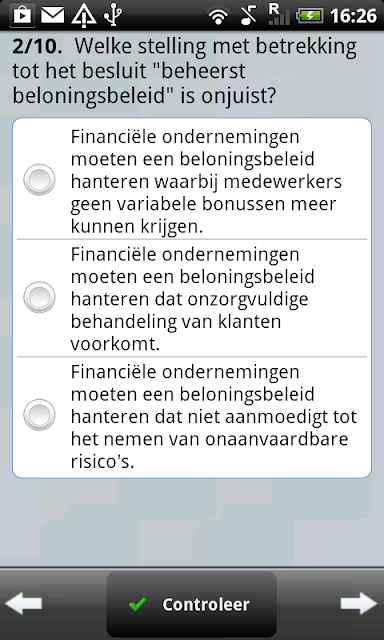Screen dimensions: 384x640
Task: Tap the green checkmark on Controleer
Action: (x=137, y=604)
